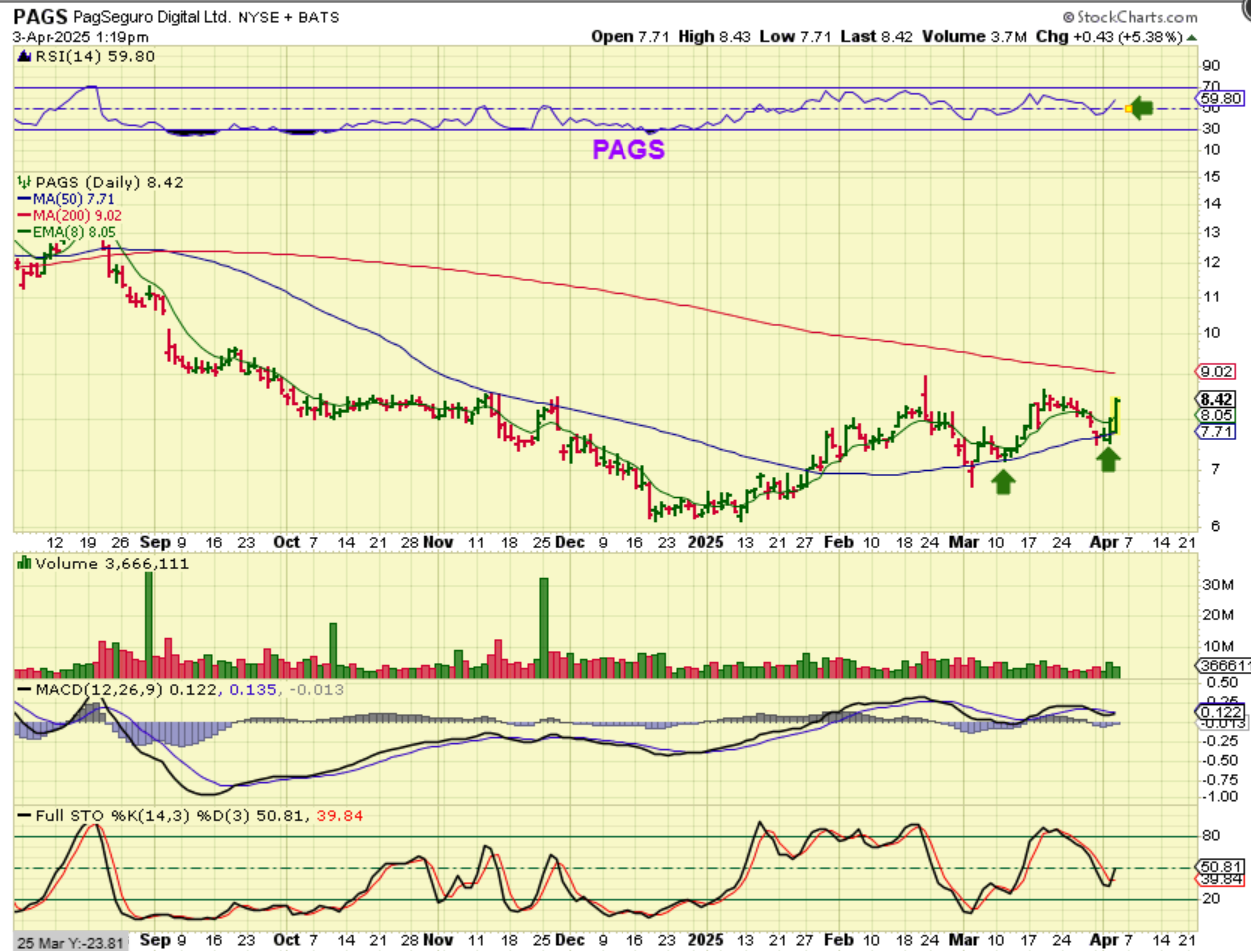Image resolution: width=1251 pixels, height=951 pixels.
Task: Click the 7.71 MA(50) price tag on right axis
Action: 1215,431
